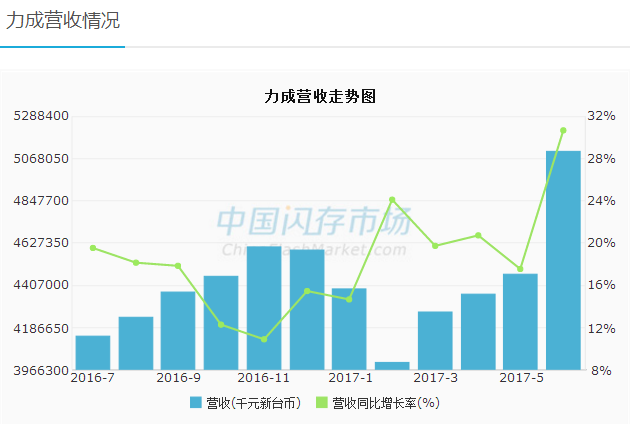Click the highest green growth-rate point near 32%

point(563,130)
